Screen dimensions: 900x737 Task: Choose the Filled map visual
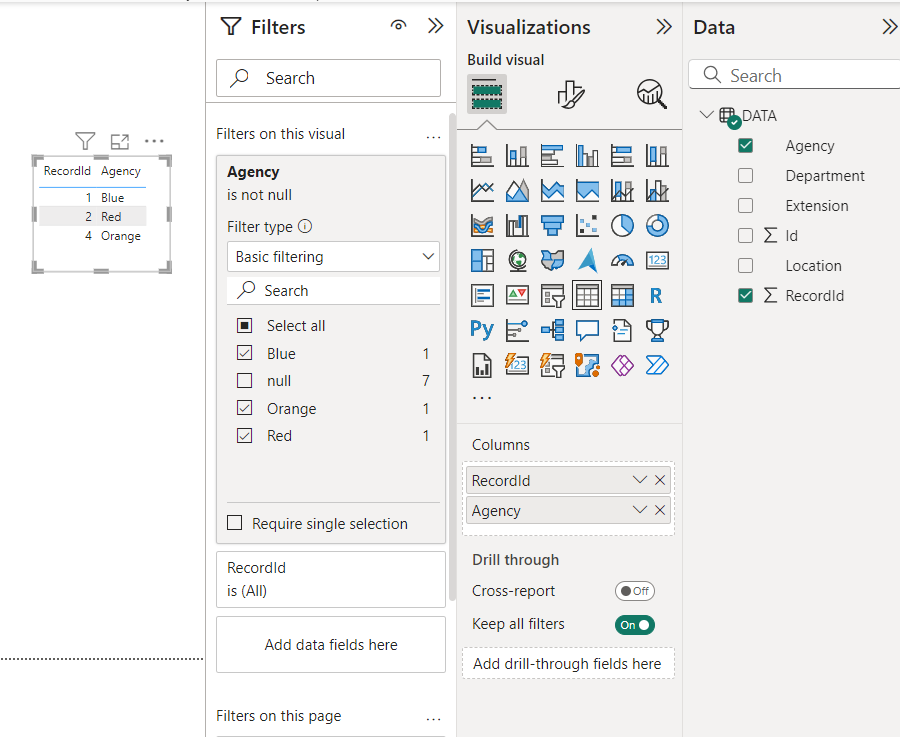point(552,261)
